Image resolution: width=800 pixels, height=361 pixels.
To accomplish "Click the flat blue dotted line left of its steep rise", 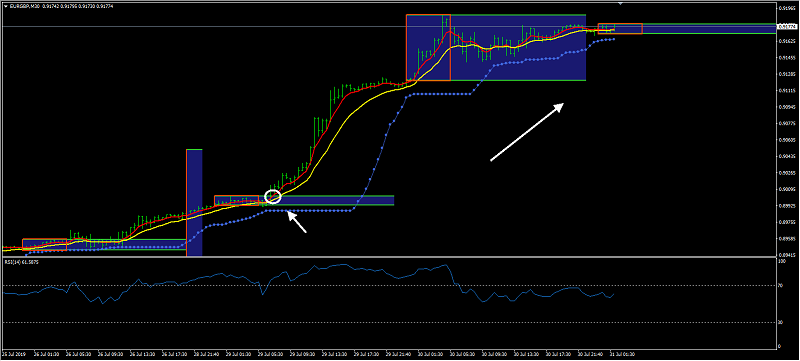I will [x=310, y=211].
